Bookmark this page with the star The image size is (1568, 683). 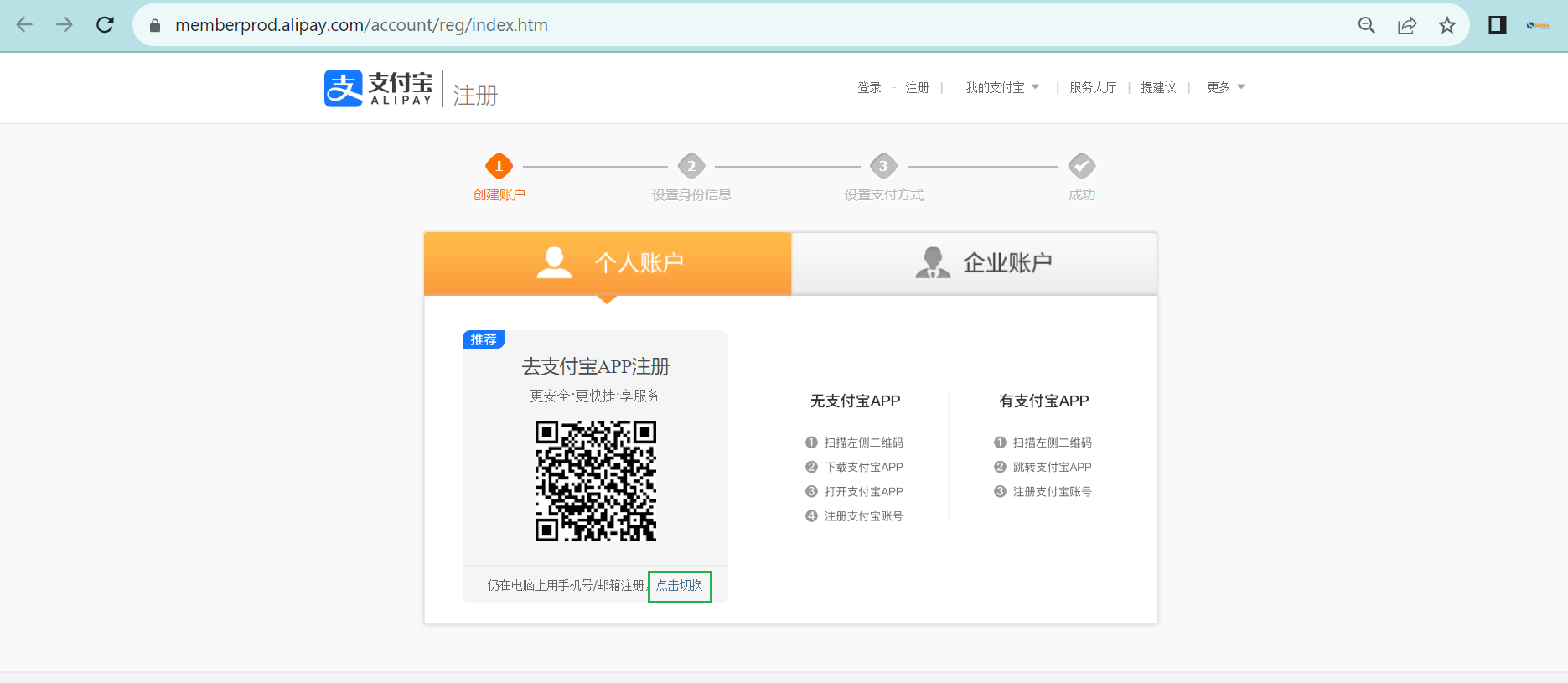(1447, 25)
